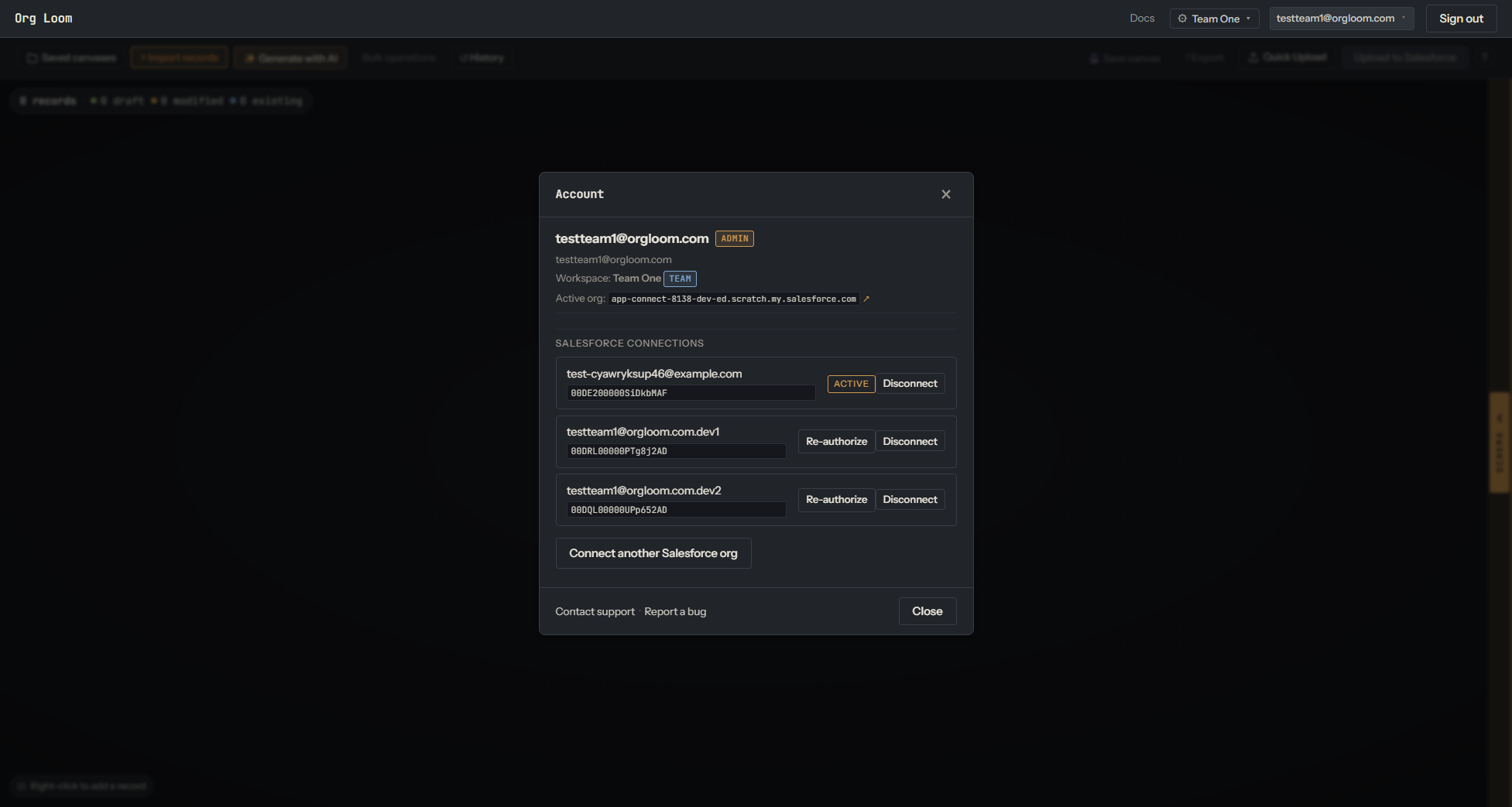Click Generate with AI in the background toolbar
The height and width of the screenshot is (807, 1512).
[x=291, y=58]
